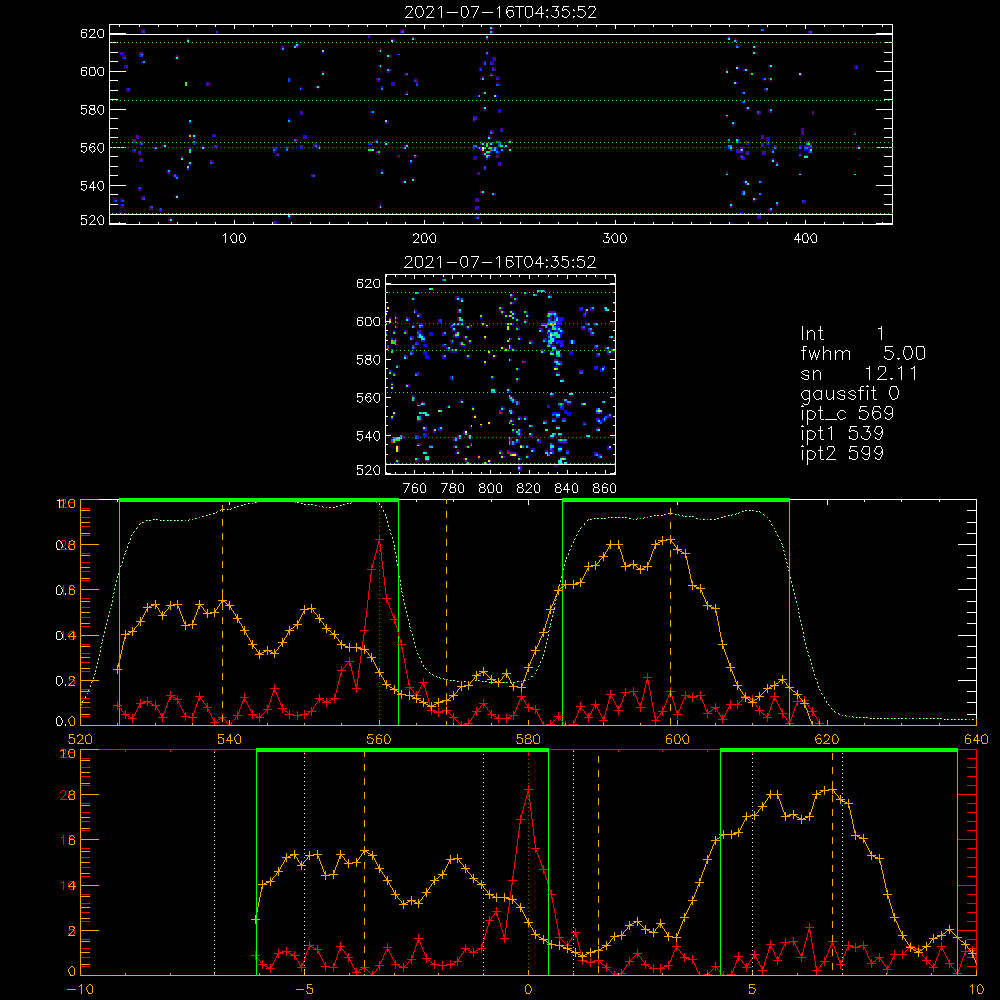Select the 'ipt1 539' readout line
Screen dimensions: 1000x1000
pyautogui.click(x=842, y=434)
